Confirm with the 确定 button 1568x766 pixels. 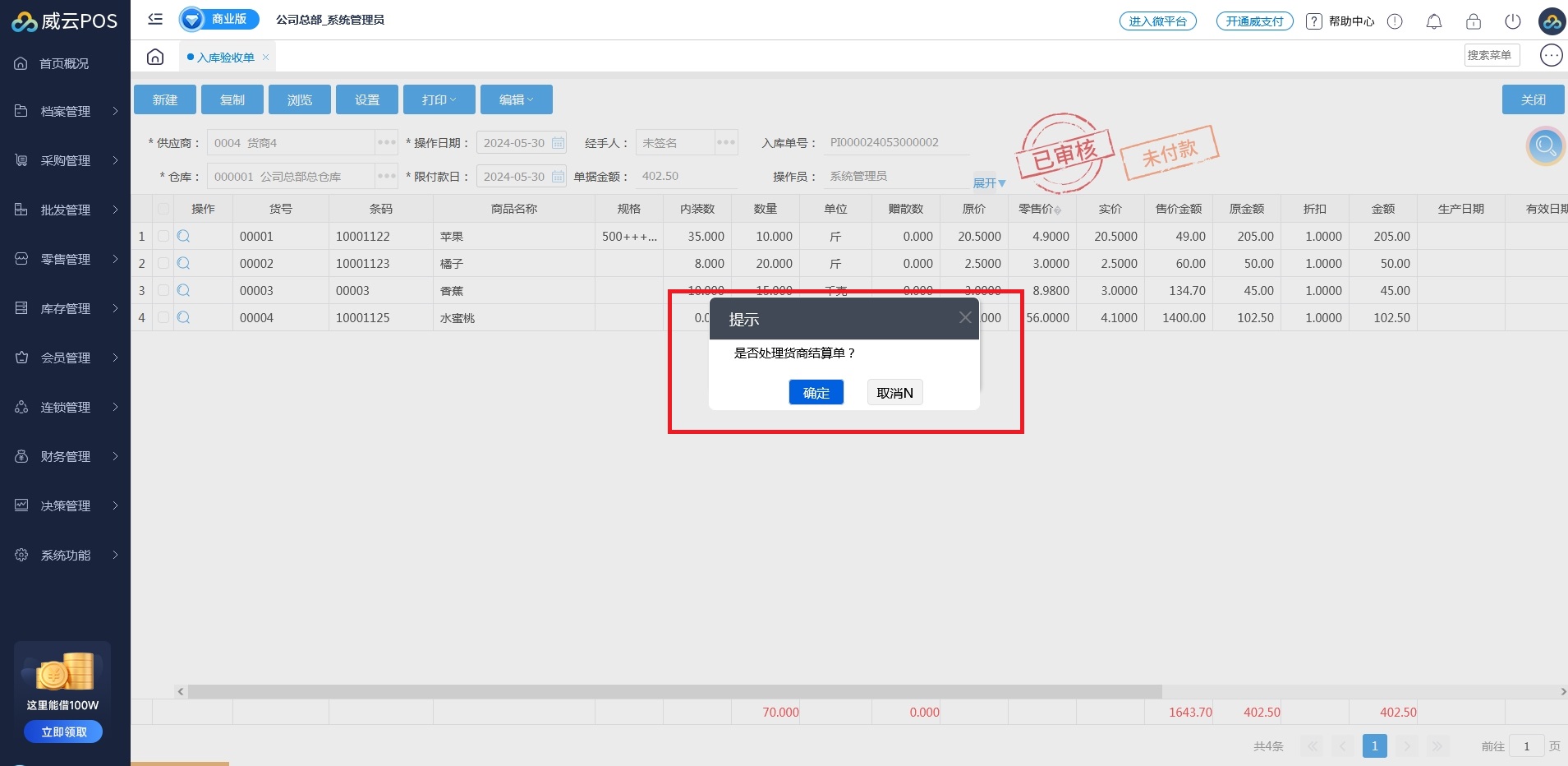click(816, 393)
